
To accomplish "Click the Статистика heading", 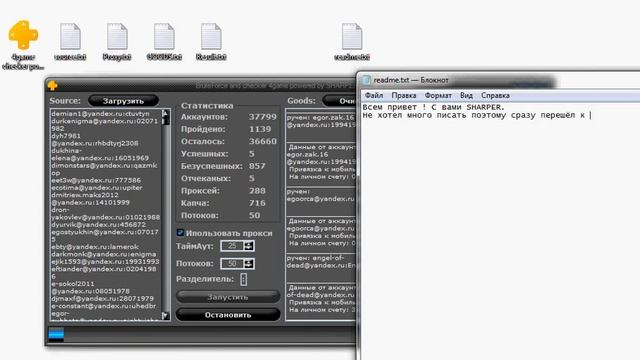I will 207,105.
